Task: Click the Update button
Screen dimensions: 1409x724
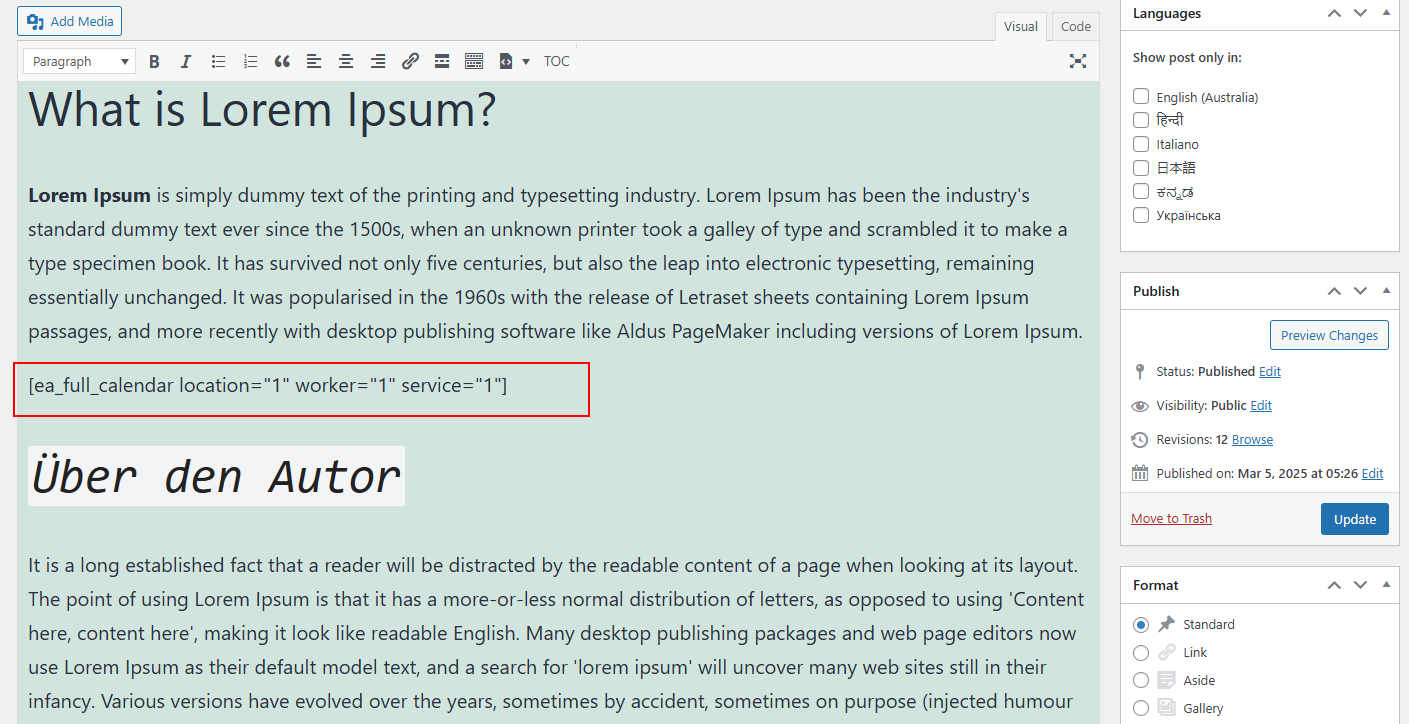Action: click(x=1355, y=519)
